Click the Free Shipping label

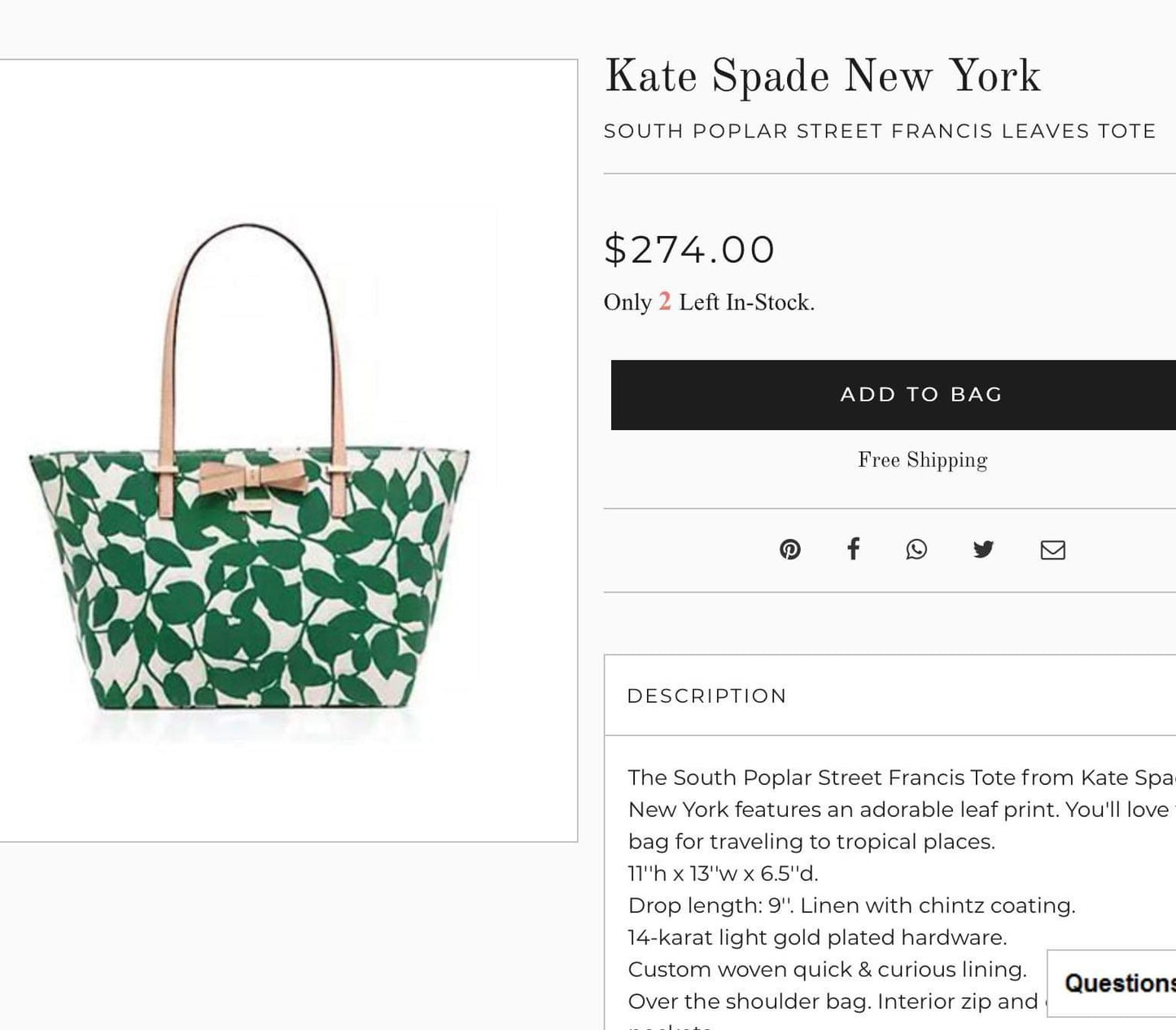coord(922,460)
